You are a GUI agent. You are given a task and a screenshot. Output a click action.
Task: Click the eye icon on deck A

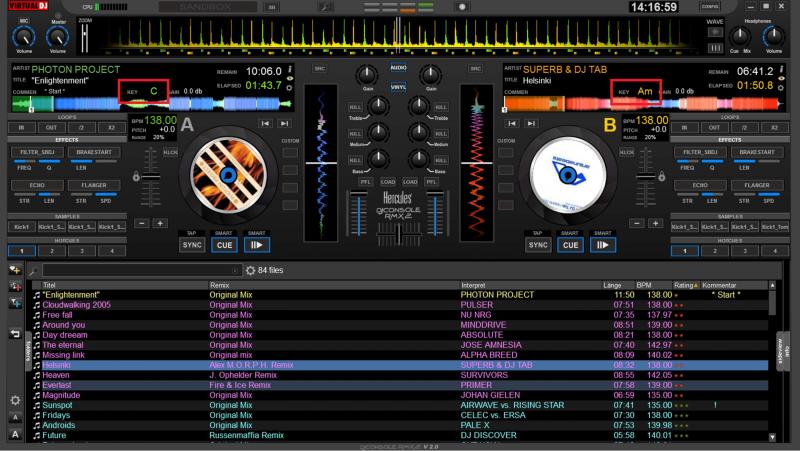[x=290, y=79]
